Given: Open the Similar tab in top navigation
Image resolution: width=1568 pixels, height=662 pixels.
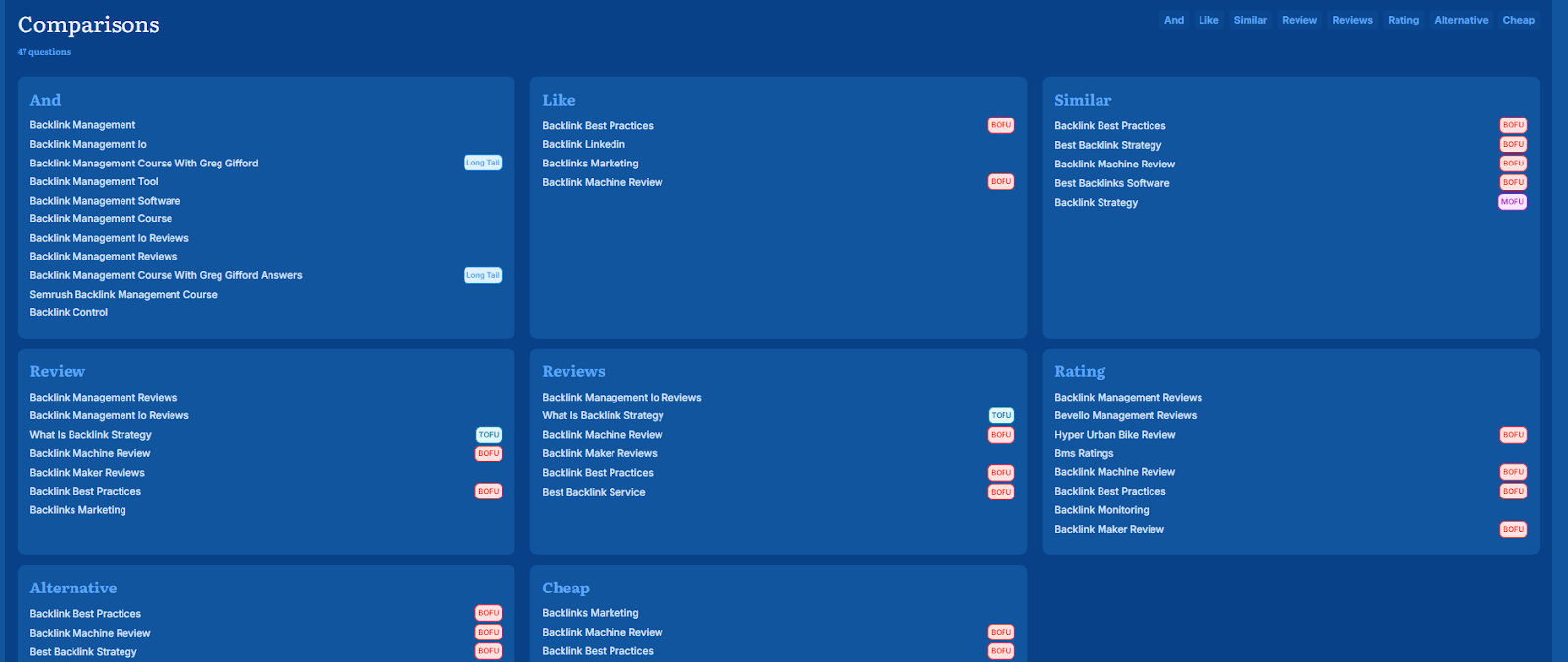Looking at the screenshot, I should coord(1249,20).
